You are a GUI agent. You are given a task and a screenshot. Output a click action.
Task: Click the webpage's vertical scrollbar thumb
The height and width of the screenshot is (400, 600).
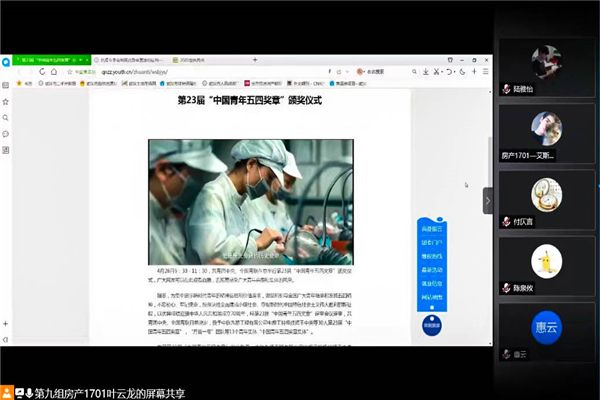click(x=490, y=161)
